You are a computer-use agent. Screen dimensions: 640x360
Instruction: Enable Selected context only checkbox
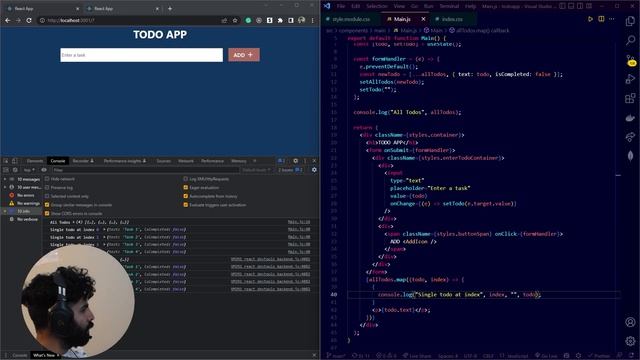pyautogui.click(x=47, y=196)
